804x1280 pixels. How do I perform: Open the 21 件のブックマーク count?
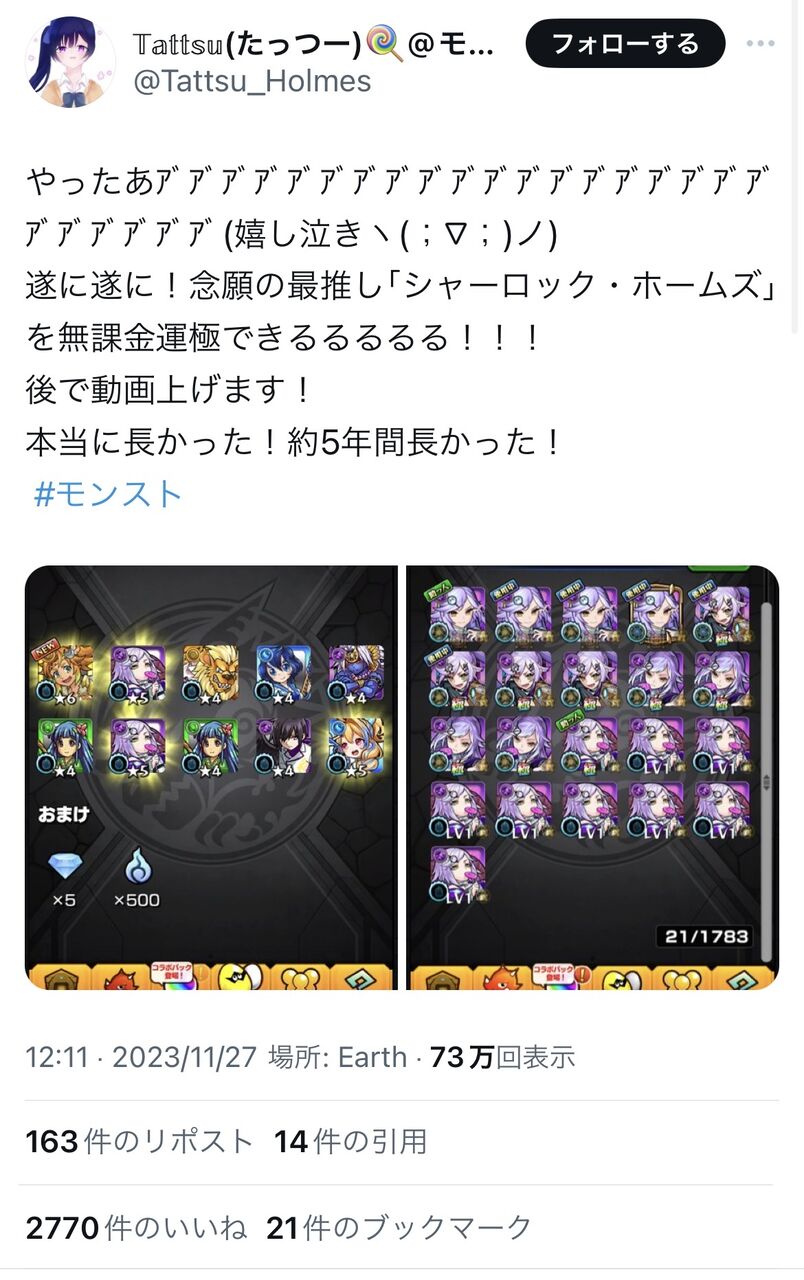coord(399,1227)
